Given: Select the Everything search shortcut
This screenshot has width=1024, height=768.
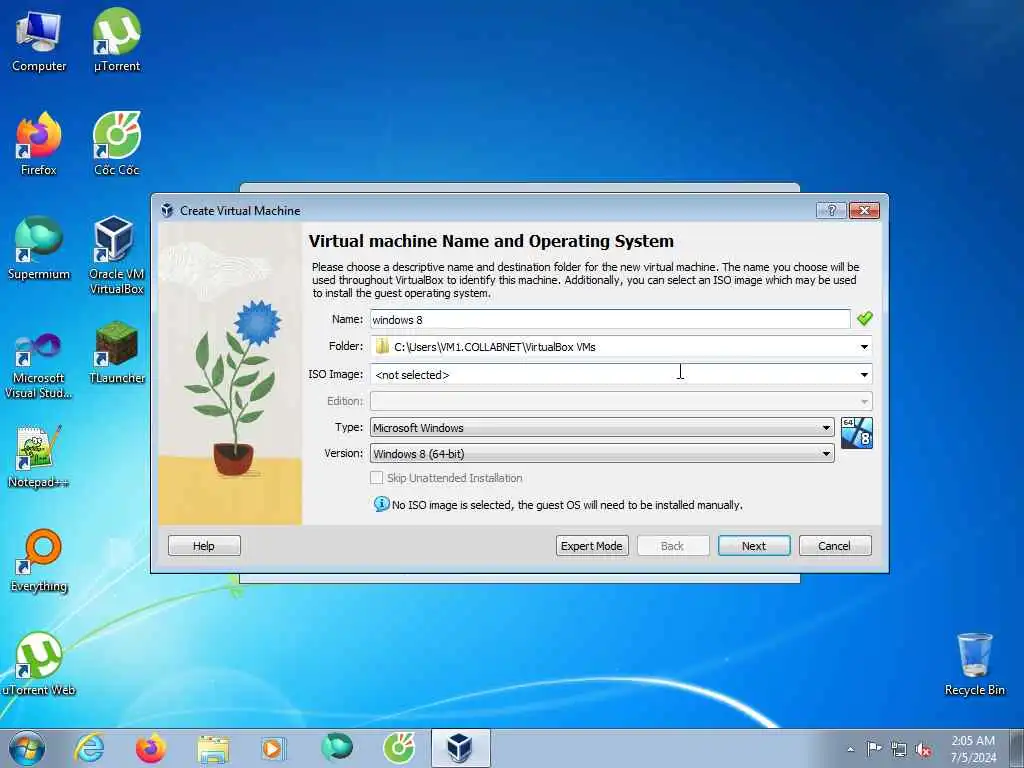Looking at the screenshot, I should (39, 560).
